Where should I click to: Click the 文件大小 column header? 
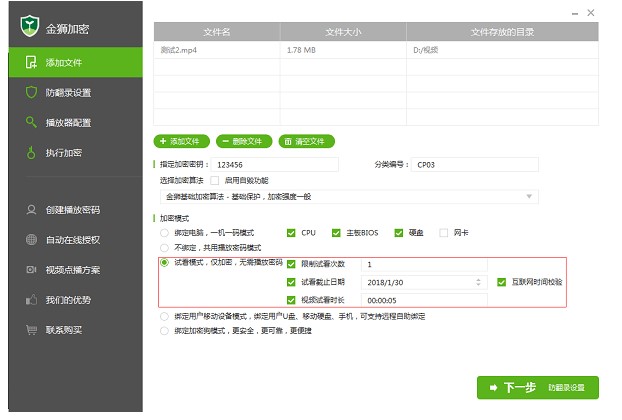(x=343, y=32)
